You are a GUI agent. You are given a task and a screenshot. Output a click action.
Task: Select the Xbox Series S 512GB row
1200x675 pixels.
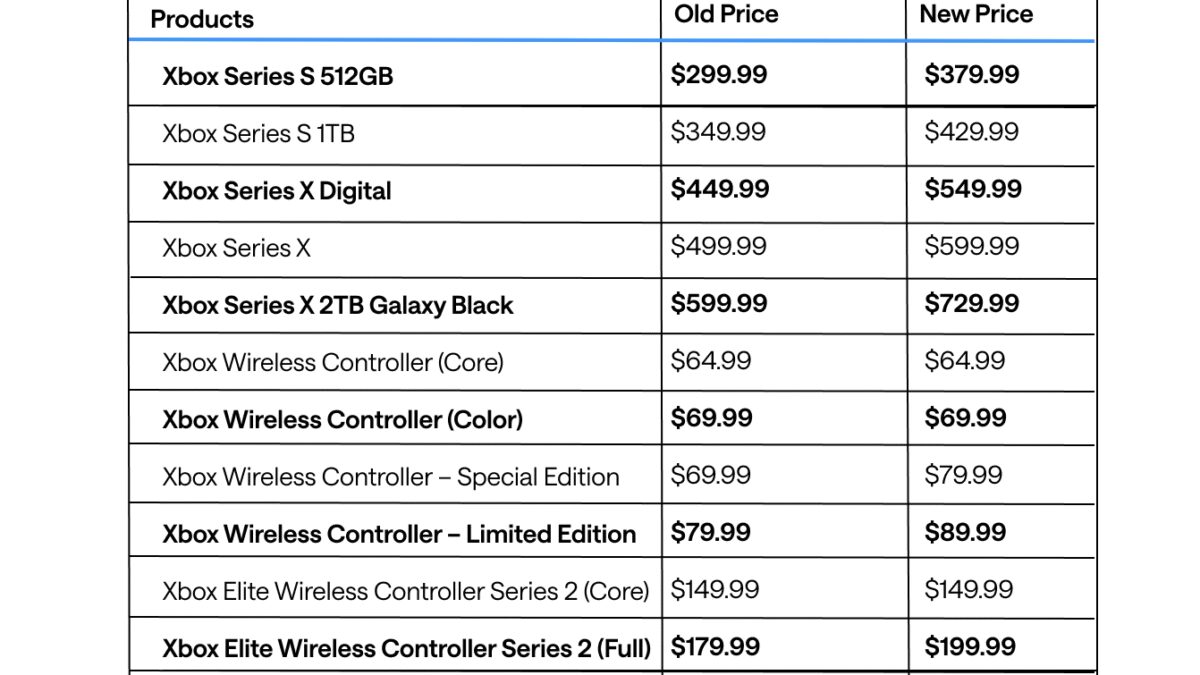pyautogui.click(x=277, y=76)
